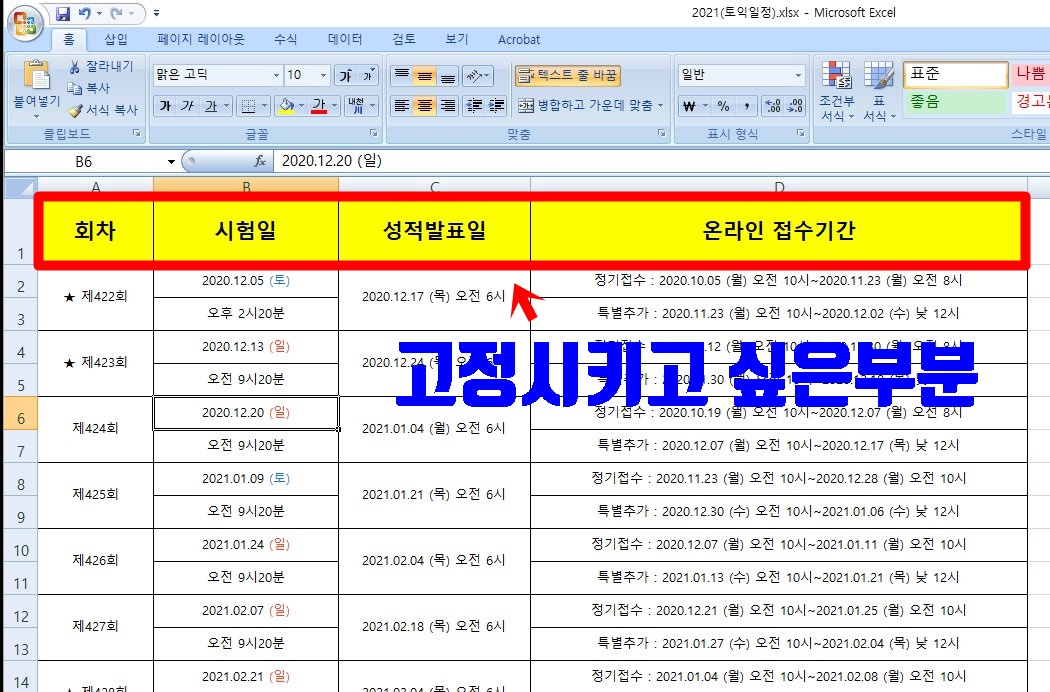Open the 맞춤 group dialog launcher
This screenshot has height=692, width=1050.
pyautogui.click(x=662, y=133)
